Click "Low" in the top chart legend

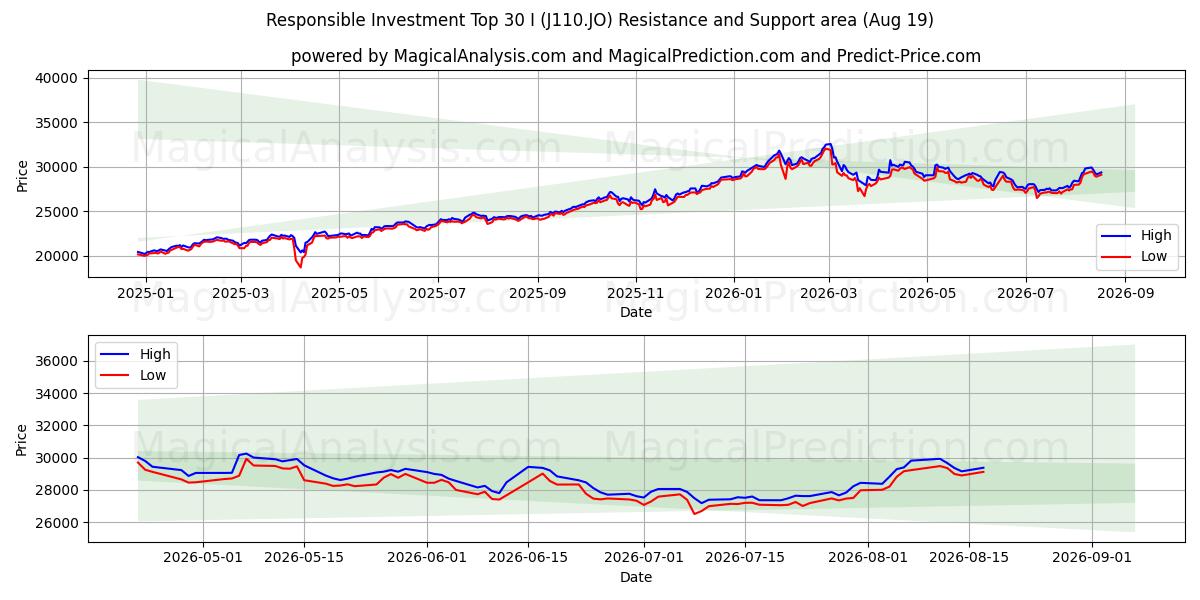[1154, 256]
